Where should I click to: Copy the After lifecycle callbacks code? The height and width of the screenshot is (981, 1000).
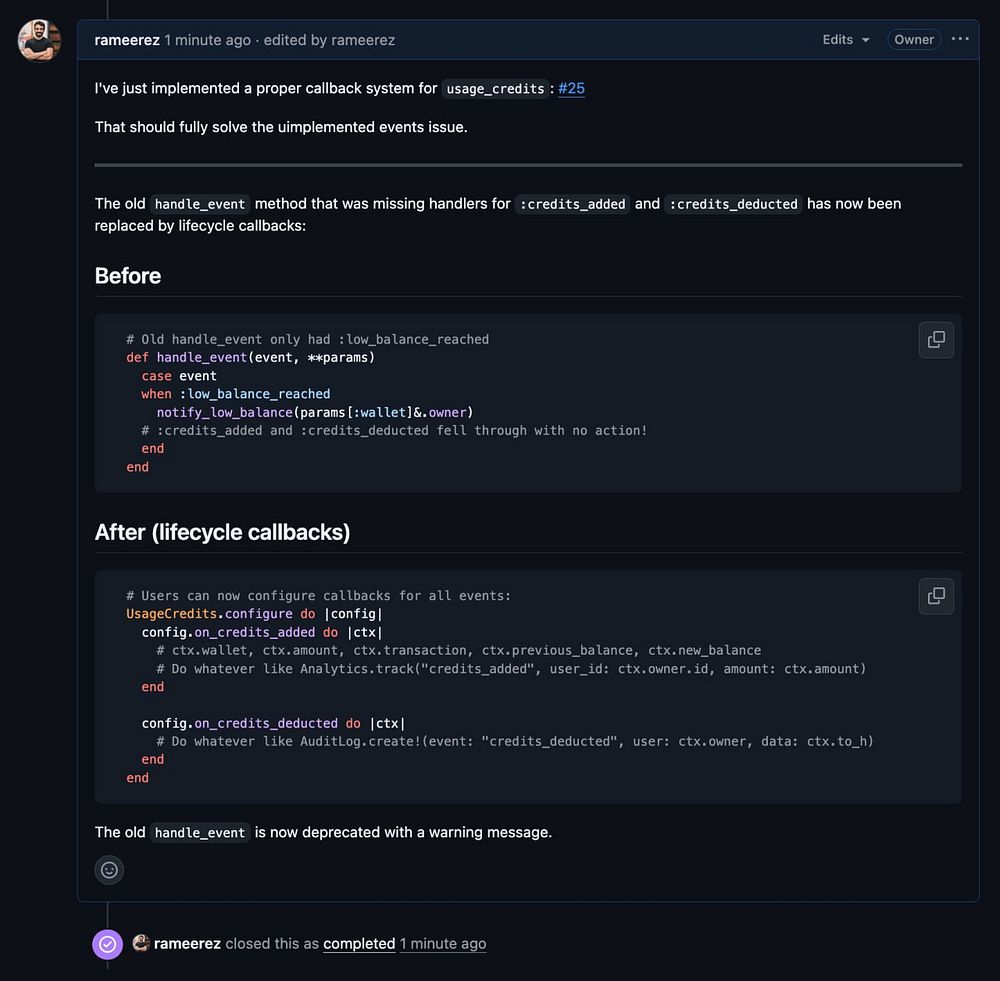pyautogui.click(x=936, y=596)
